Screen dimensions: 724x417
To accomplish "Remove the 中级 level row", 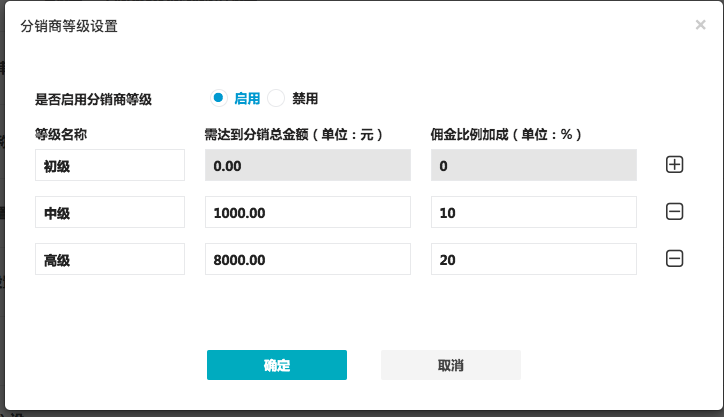I will pyautogui.click(x=674, y=212).
